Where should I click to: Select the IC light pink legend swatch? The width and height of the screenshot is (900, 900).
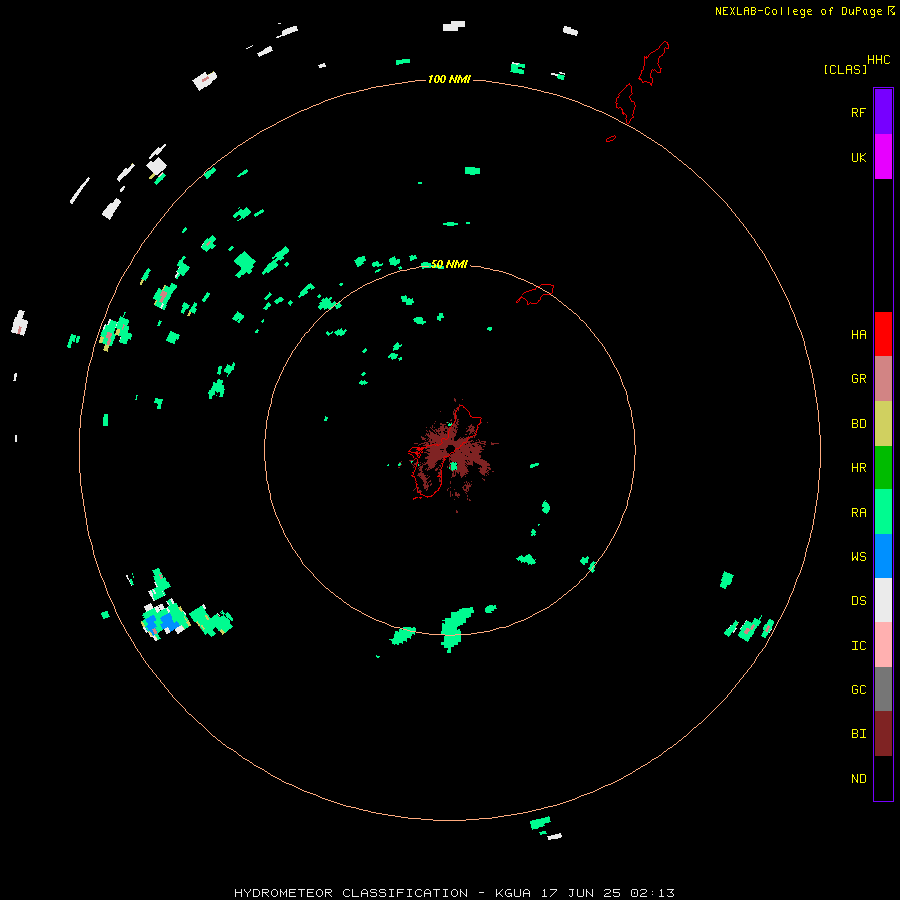click(x=883, y=645)
